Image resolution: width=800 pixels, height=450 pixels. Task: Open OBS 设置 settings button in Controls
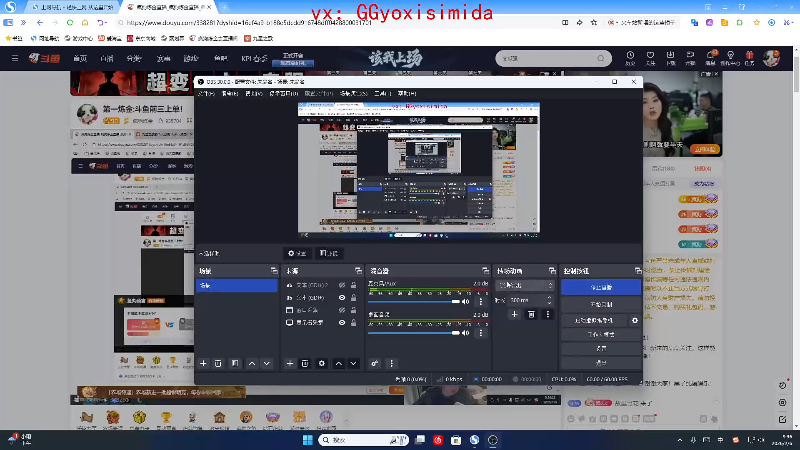[601, 348]
